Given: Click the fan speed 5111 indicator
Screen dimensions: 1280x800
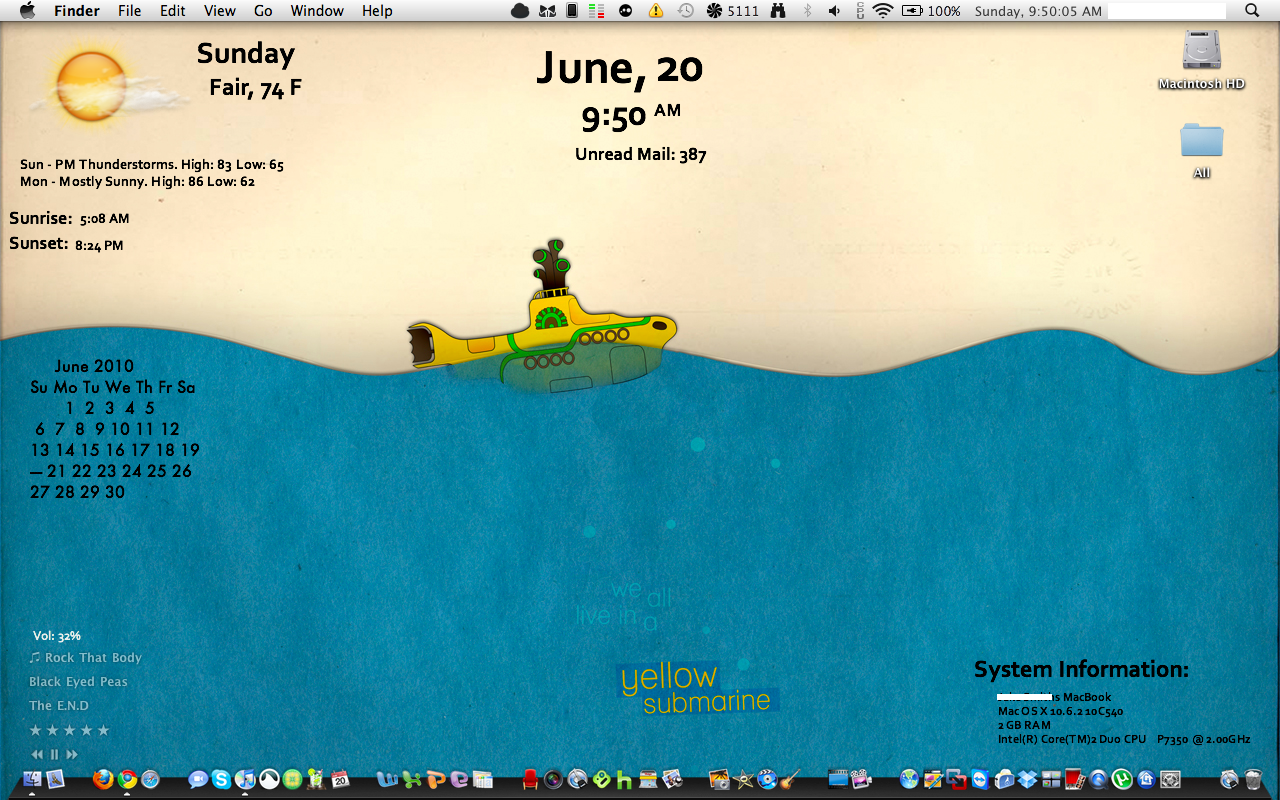Looking at the screenshot, I should (732, 11).
